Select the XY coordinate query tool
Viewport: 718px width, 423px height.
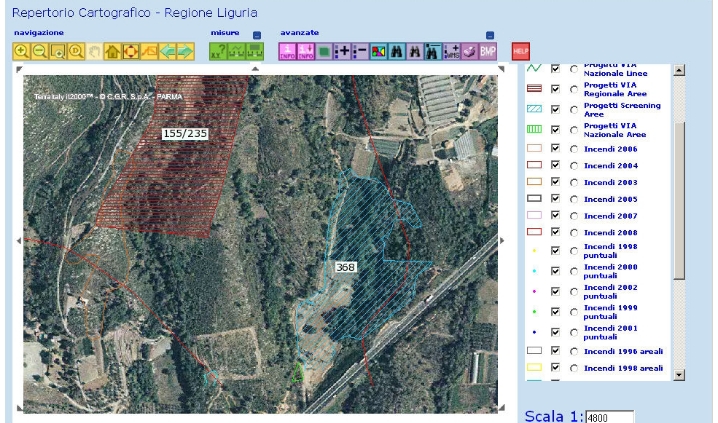coord(218,51)
